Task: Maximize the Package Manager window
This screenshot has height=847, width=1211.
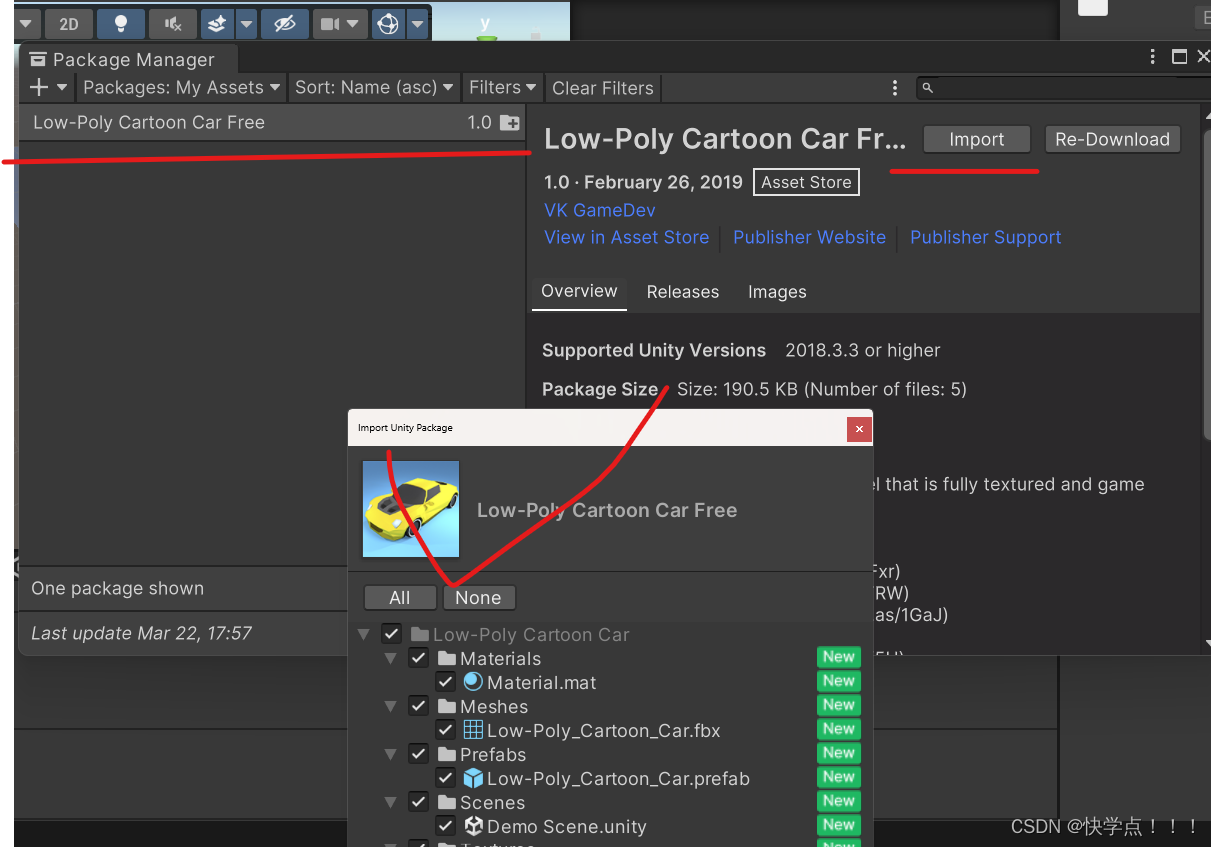Action: point(1179,57)
